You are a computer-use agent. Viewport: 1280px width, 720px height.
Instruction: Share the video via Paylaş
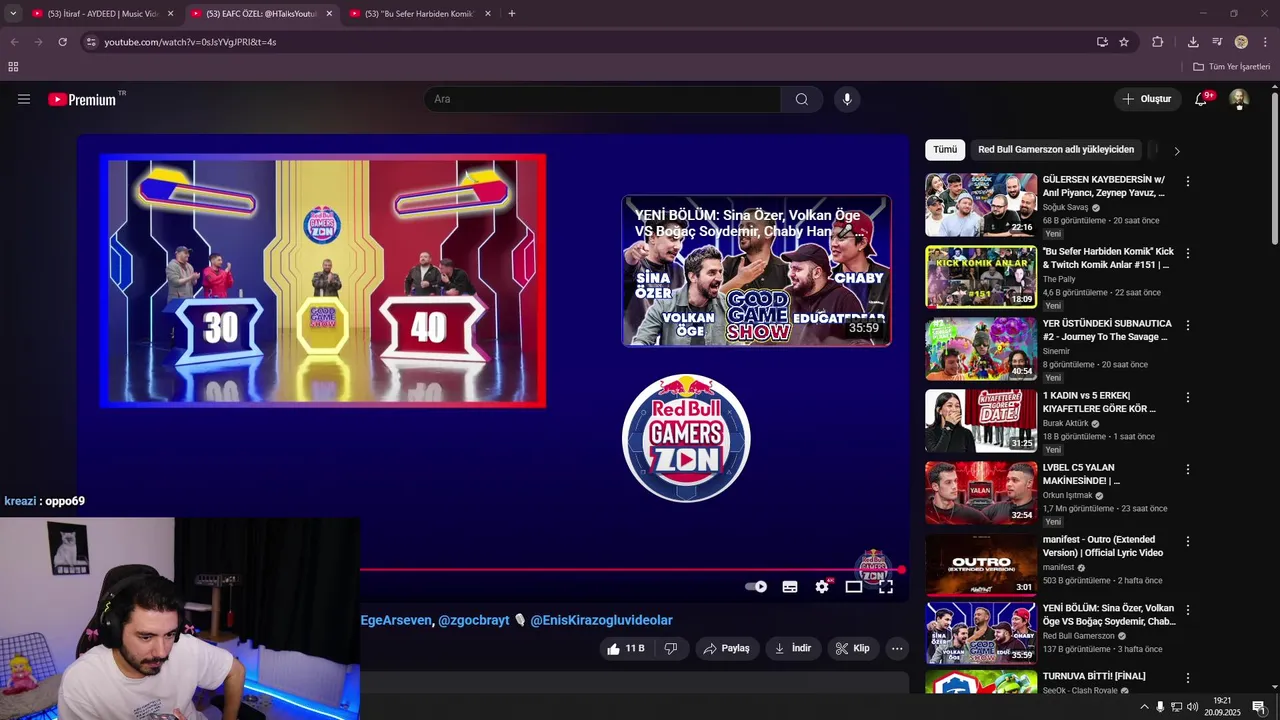tap(727, 648)
